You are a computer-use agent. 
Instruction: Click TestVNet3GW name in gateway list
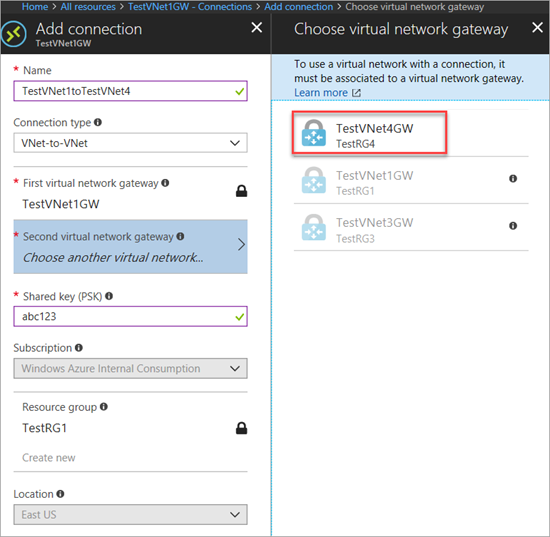375,223
